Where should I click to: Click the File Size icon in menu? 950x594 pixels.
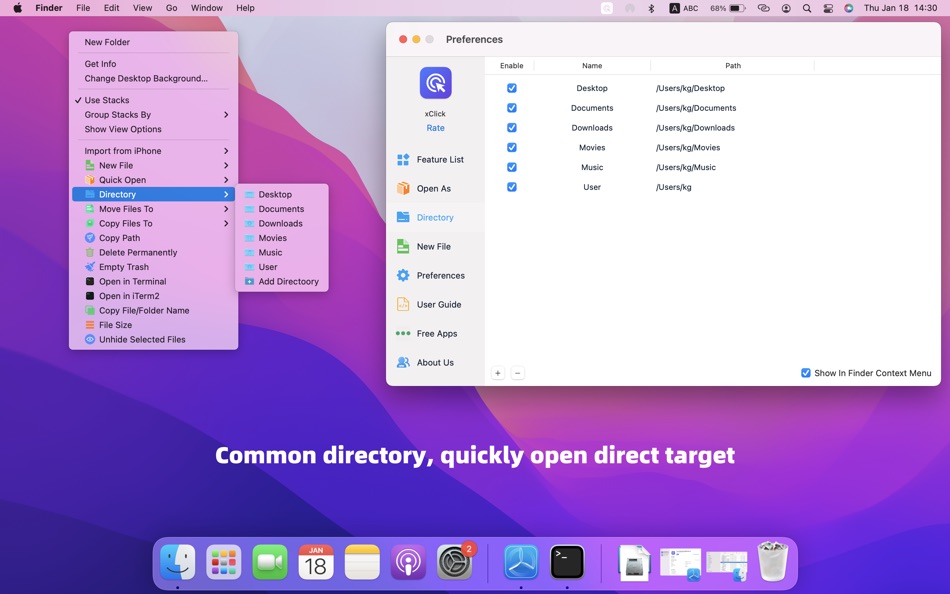click(90, 325)
